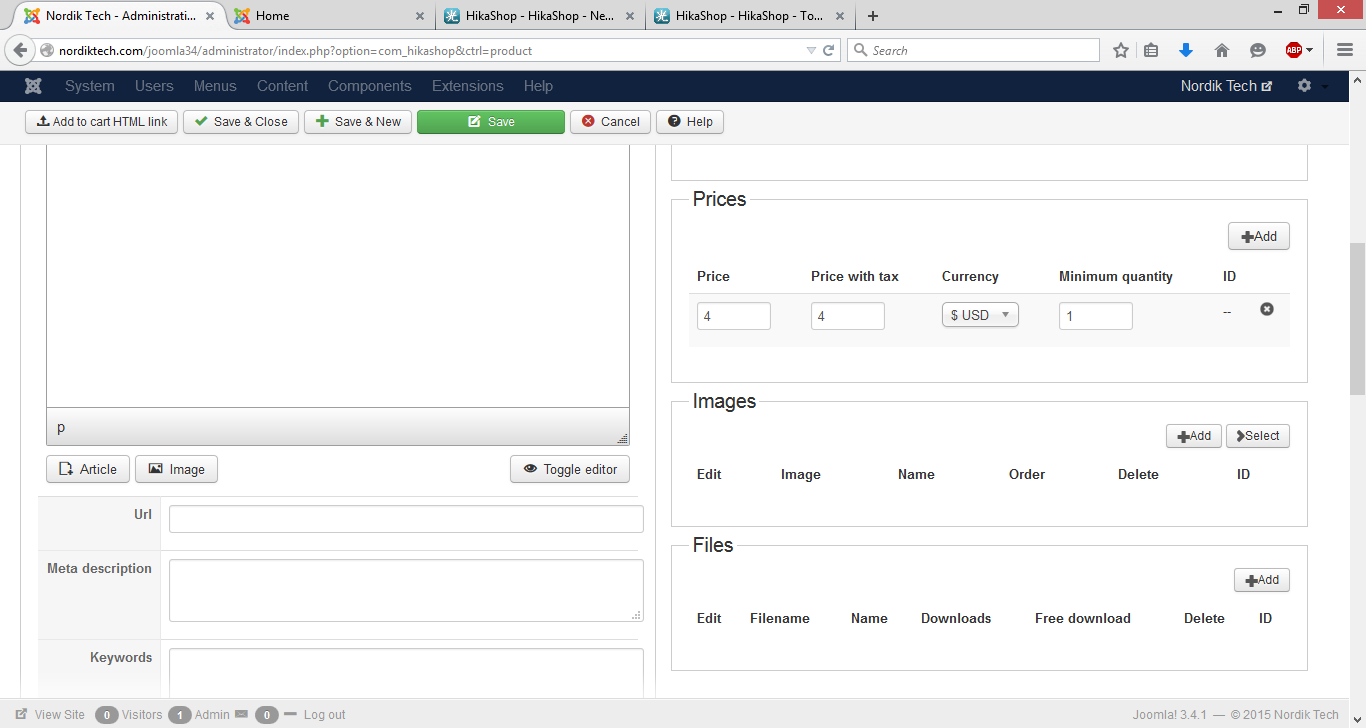Viewport: 1366px width, 728px height.
Task: Switch to the Home browser tab
Action: (330, 16)
